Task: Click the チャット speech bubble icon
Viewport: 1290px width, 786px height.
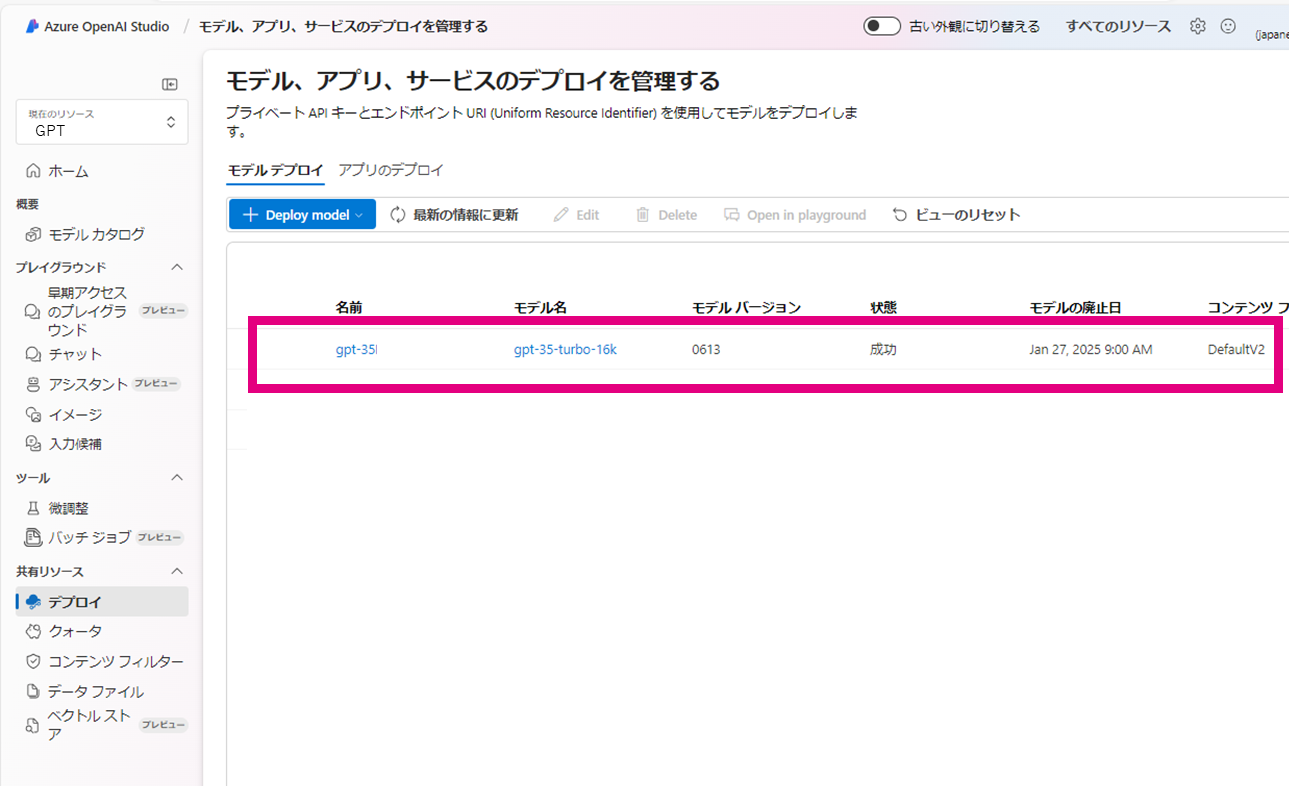Action: pos(33,354)
